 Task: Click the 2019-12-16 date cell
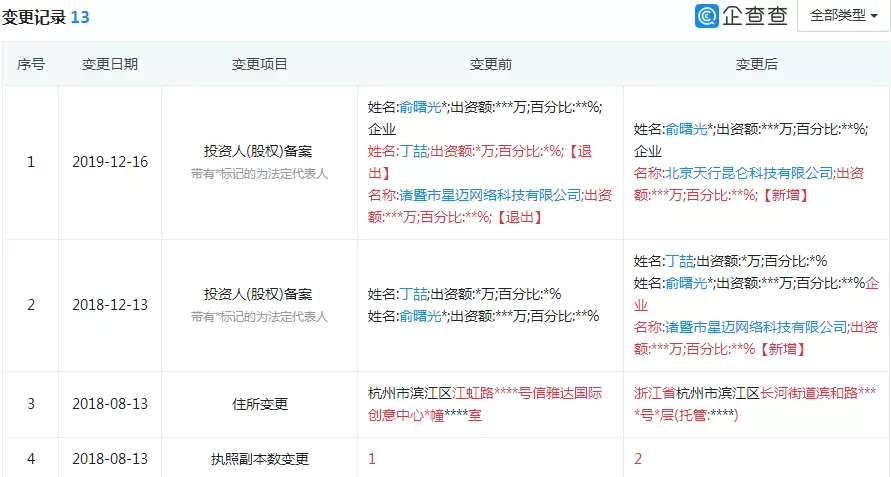point(110,162)
